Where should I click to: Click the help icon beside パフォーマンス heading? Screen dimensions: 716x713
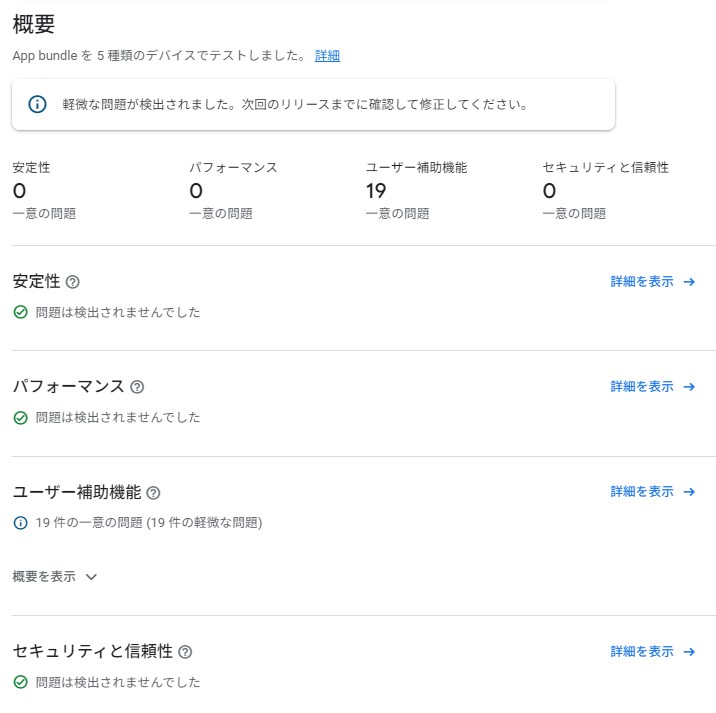[x=137, y=387]
